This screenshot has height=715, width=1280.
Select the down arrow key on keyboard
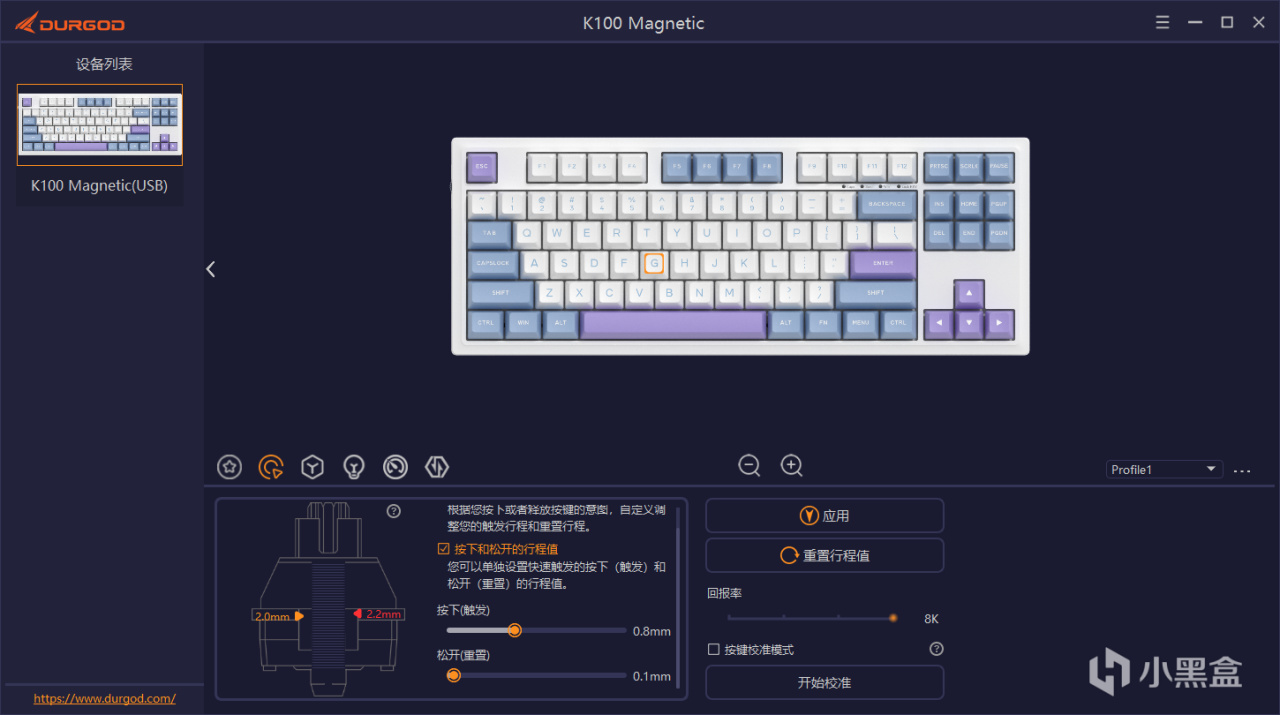(969, 324)
